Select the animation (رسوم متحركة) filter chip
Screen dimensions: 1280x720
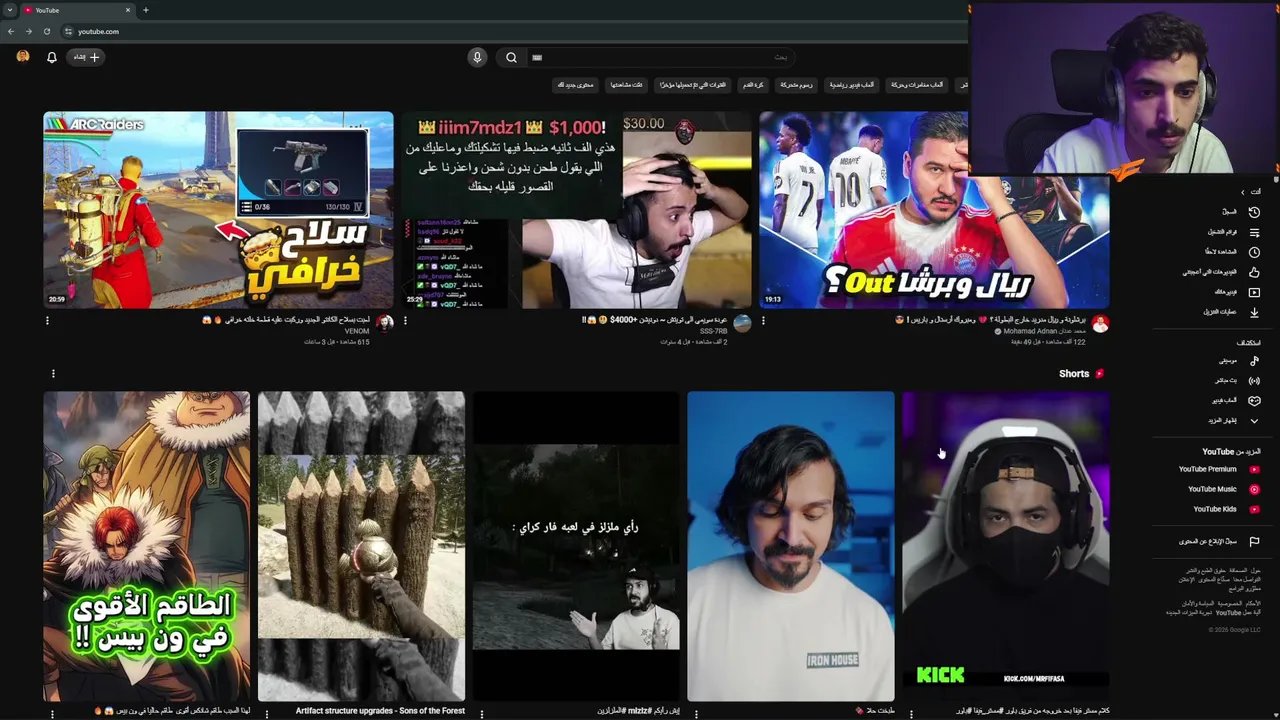tap(796, 85)
